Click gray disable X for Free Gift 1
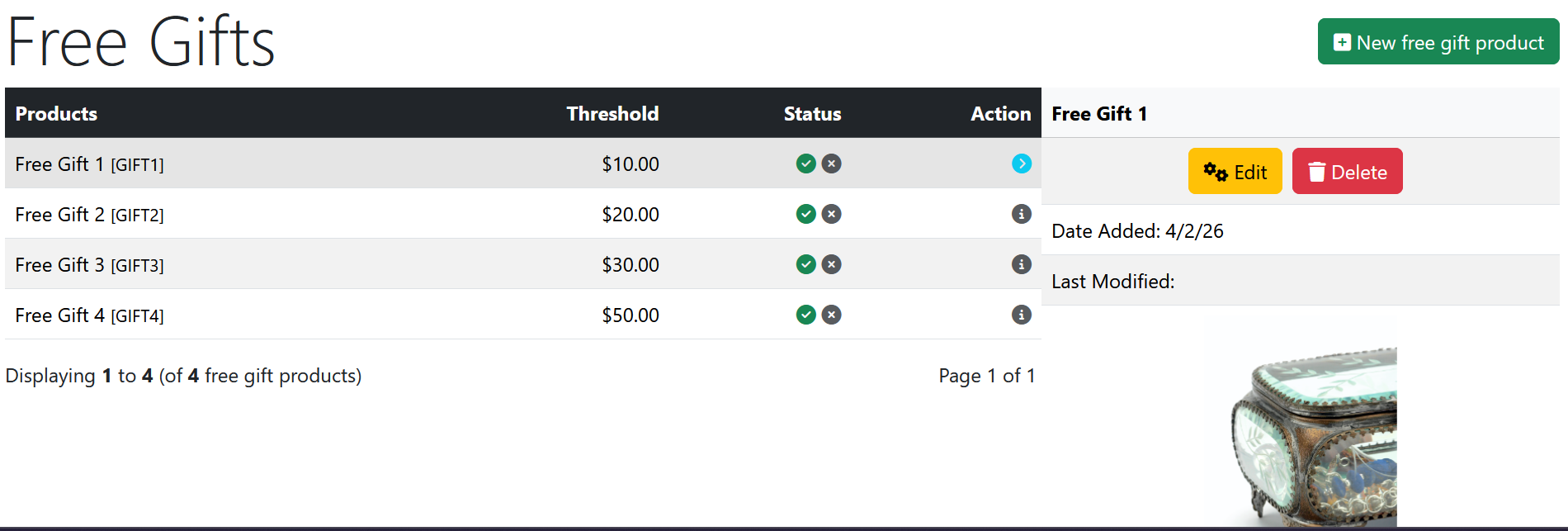The image size is (1568, 531). coord(832,164)
